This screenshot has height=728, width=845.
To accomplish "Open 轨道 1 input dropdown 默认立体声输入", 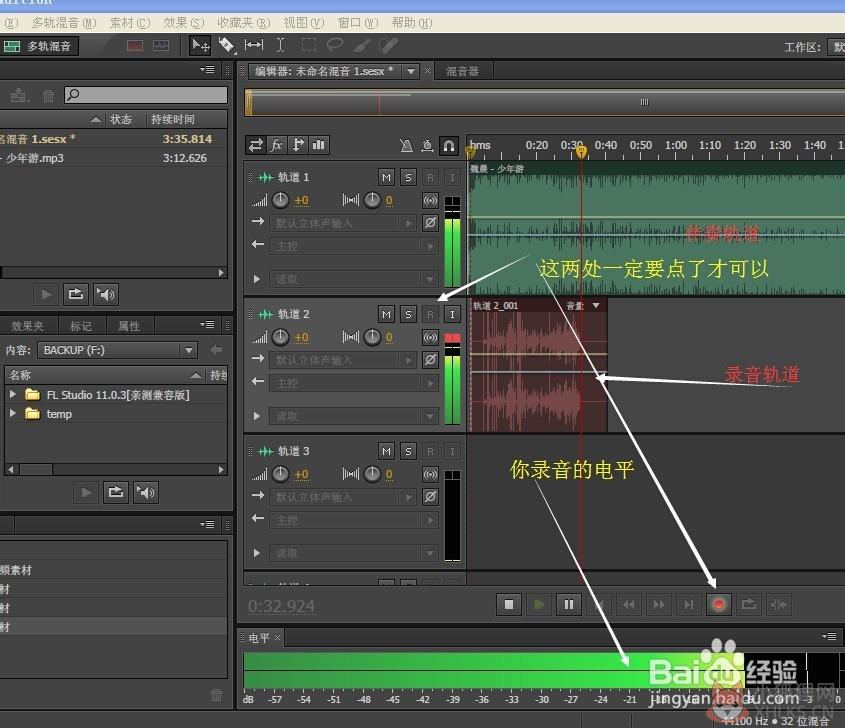I will coord(342,223).
